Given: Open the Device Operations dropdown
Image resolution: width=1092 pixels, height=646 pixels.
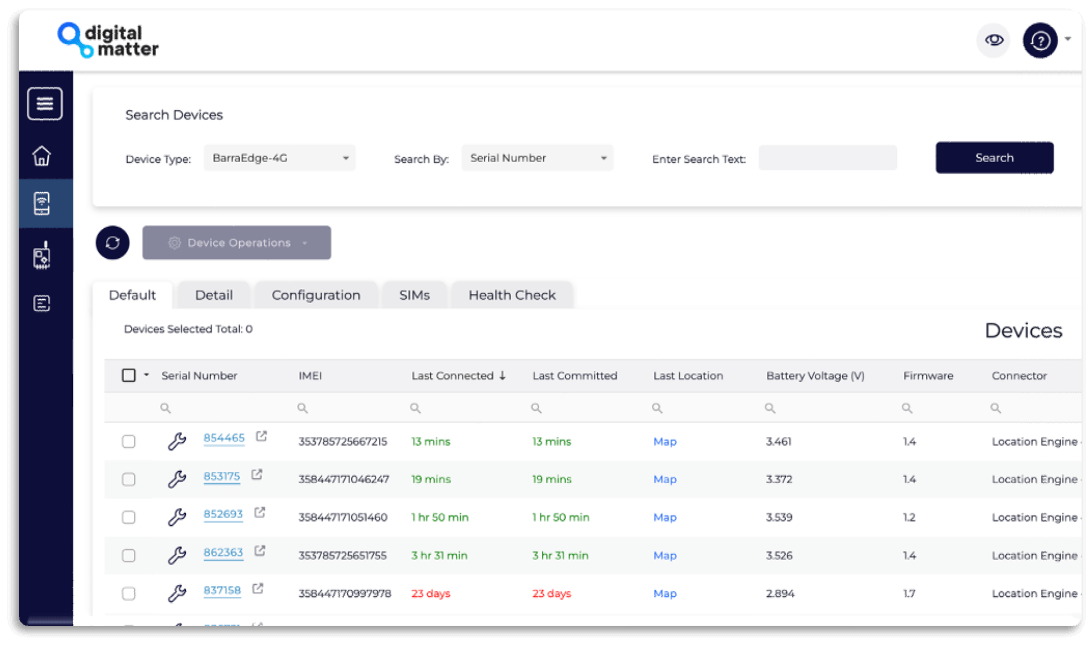Looking at the screenshot, I should coord(237,243).
